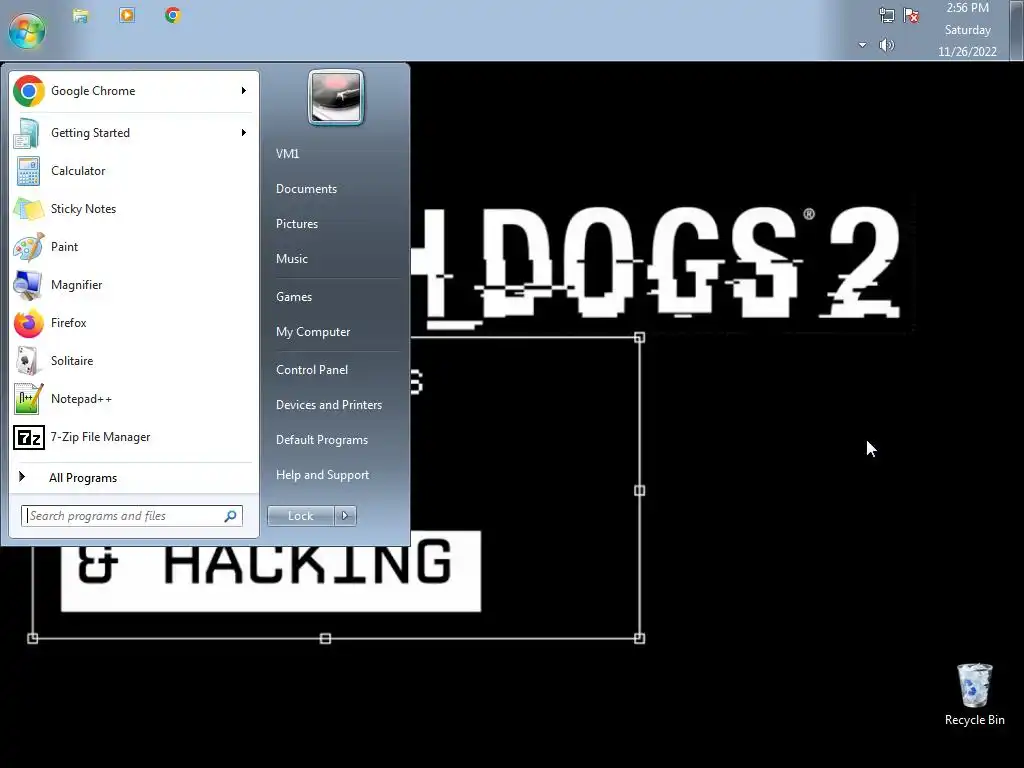Screen dimensions: 1024x768
Task: Click the Getting Started icon
Action: pyautogui.click(x=27, y=133)
